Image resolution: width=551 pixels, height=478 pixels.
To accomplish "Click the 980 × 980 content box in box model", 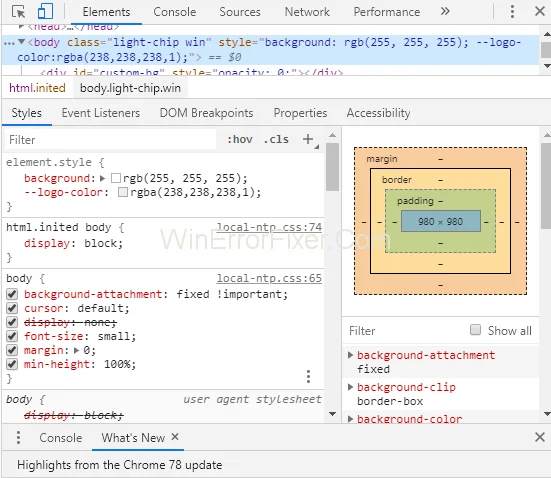I will [441, 221].
